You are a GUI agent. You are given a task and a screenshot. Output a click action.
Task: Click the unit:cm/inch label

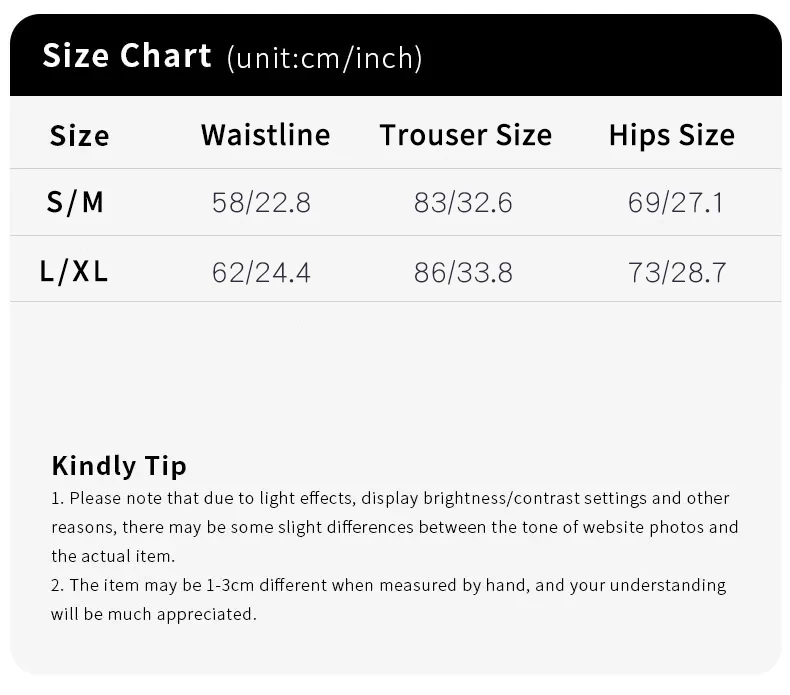click(325, 58)
